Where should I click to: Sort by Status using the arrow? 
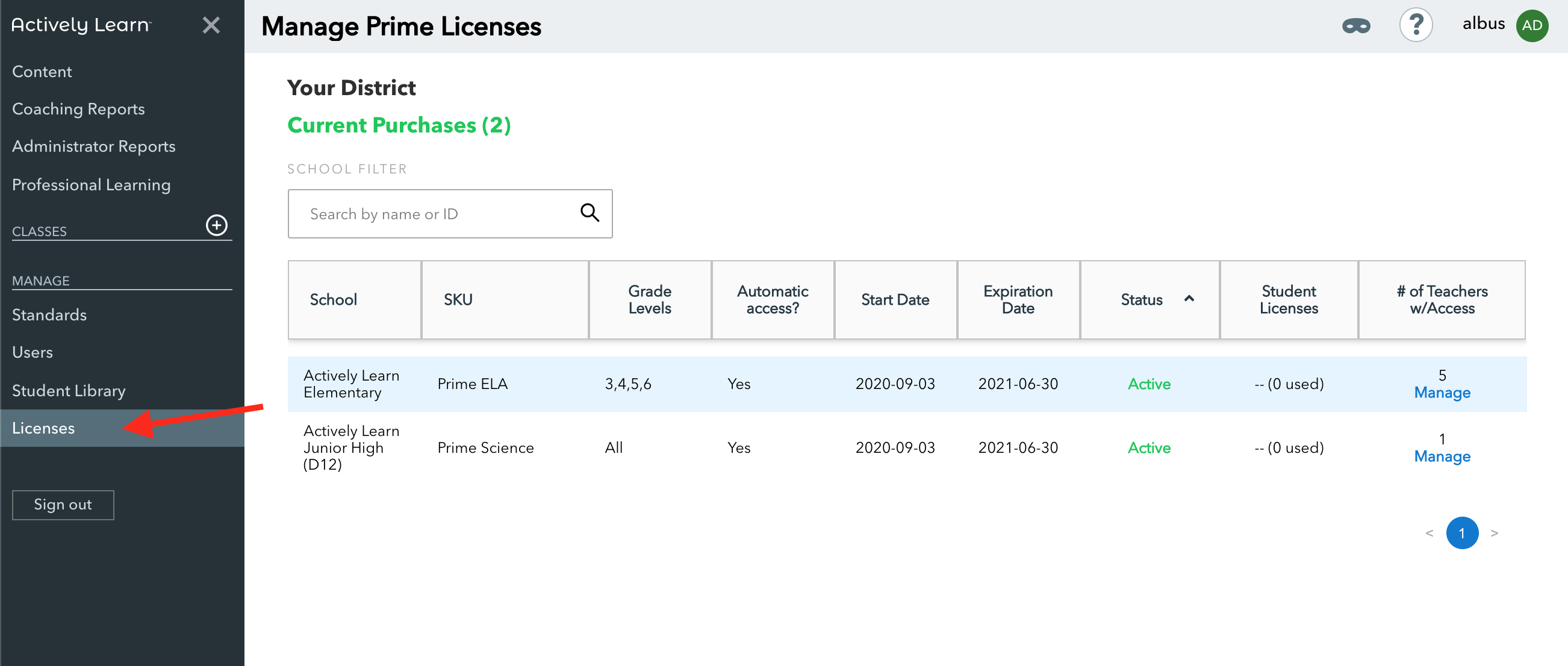[1188, 299]
